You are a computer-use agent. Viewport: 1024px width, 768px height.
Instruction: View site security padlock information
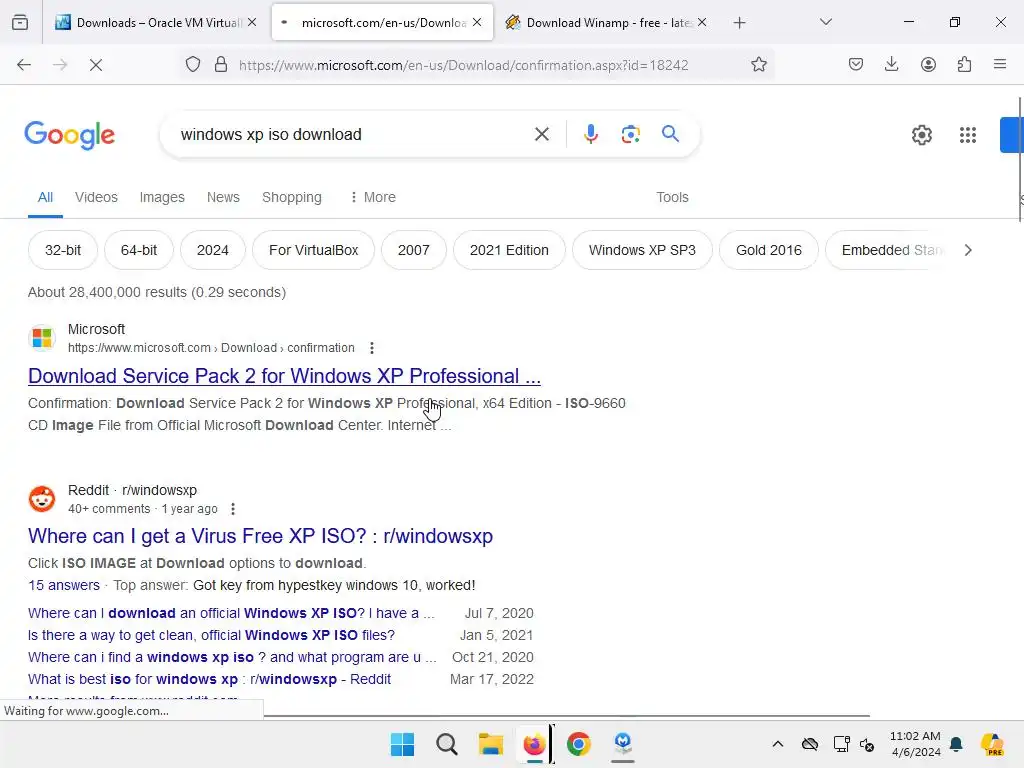[x=221, y=65]
